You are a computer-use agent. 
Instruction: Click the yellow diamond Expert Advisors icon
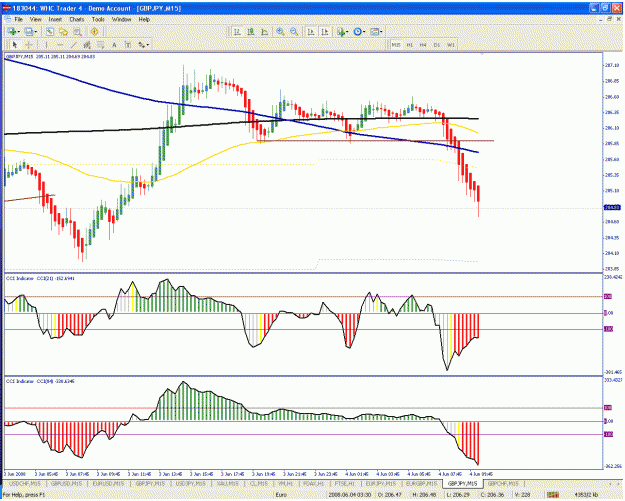[94, 31]
